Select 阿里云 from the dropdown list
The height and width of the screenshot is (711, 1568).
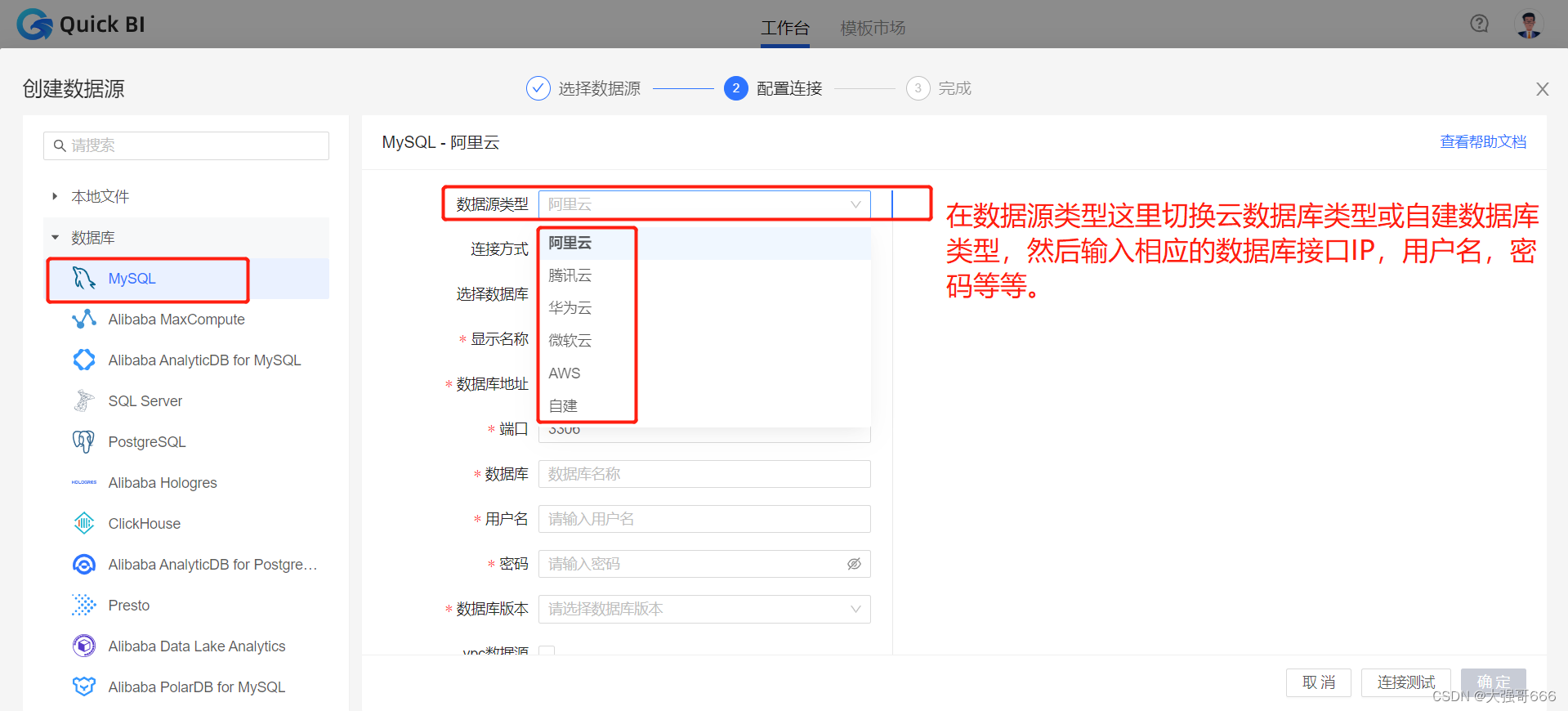704,244
